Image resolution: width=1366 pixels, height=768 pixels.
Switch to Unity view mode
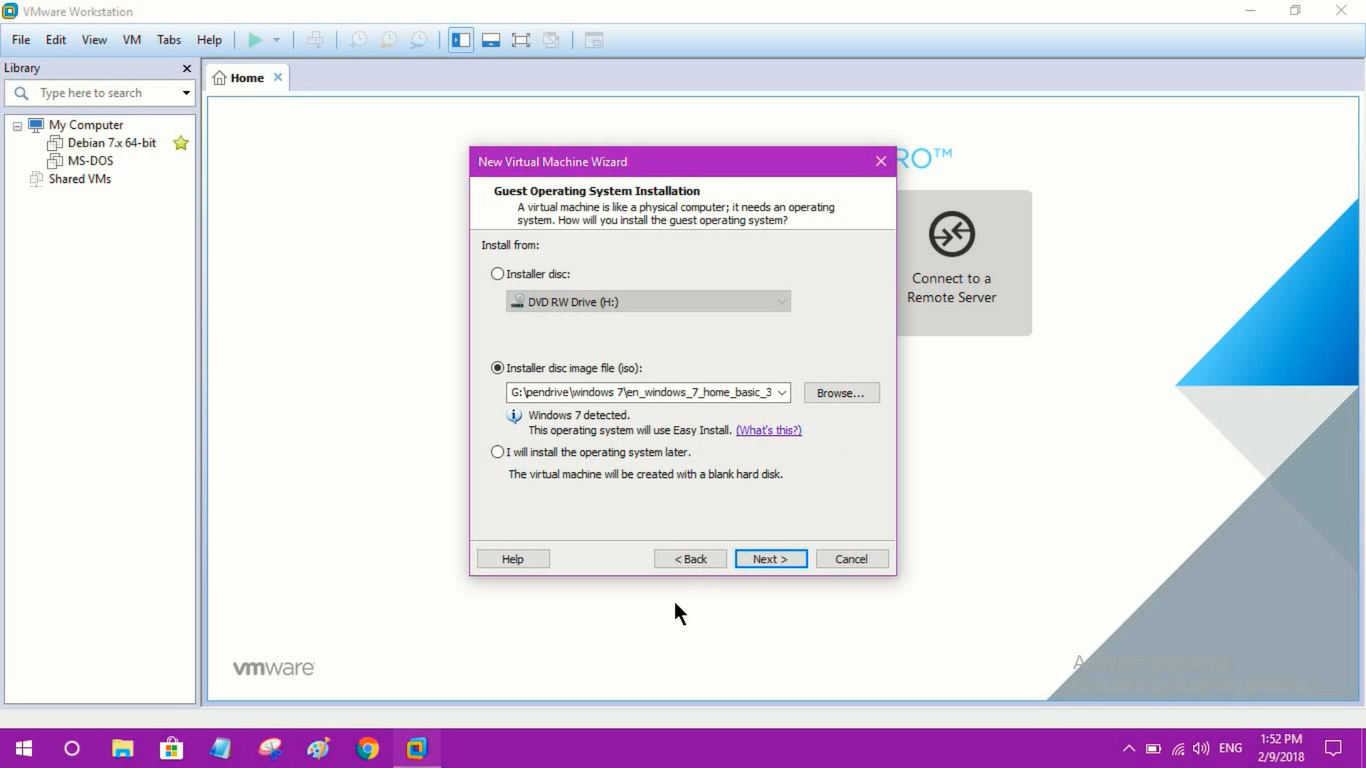click(551, 39)
